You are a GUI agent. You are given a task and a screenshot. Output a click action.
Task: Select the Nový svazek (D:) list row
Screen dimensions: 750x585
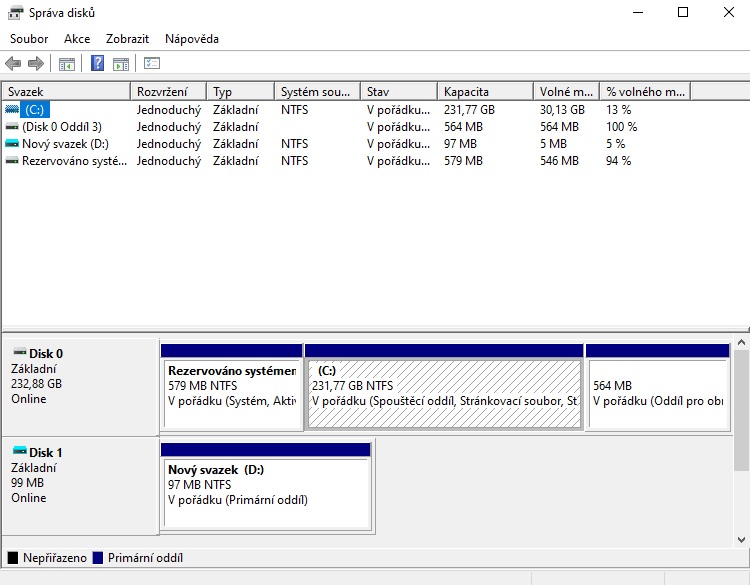point(65,144)
